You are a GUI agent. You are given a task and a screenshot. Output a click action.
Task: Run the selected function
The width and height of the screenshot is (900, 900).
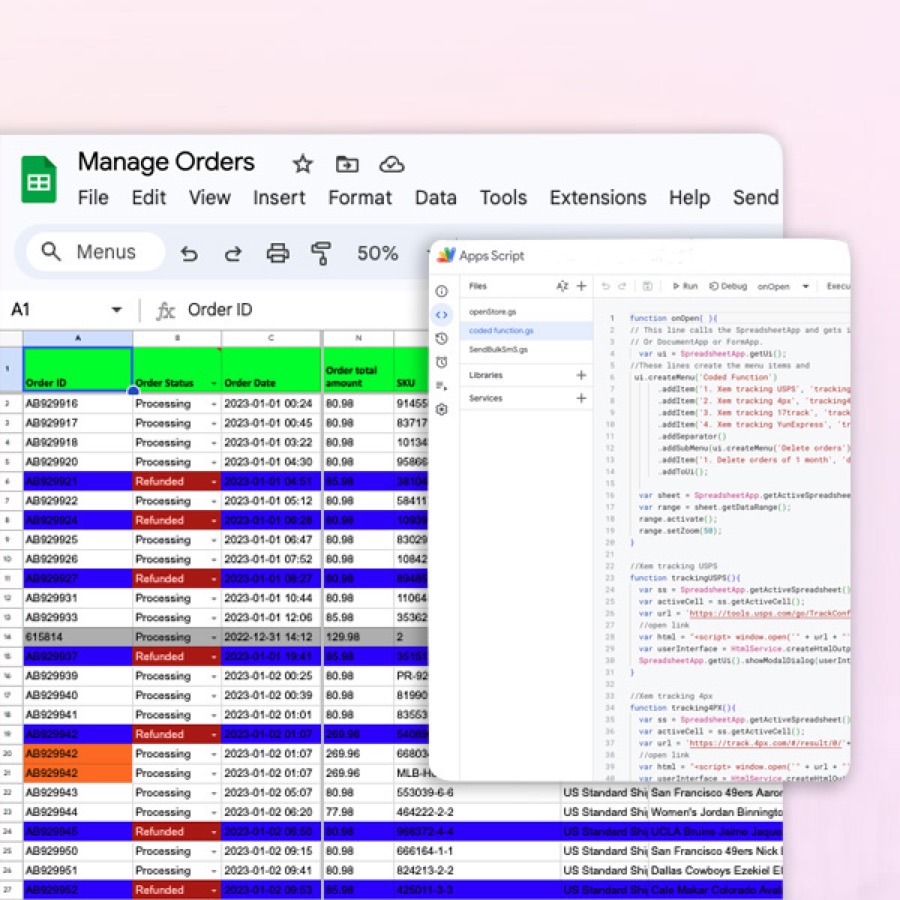point(685,286)
